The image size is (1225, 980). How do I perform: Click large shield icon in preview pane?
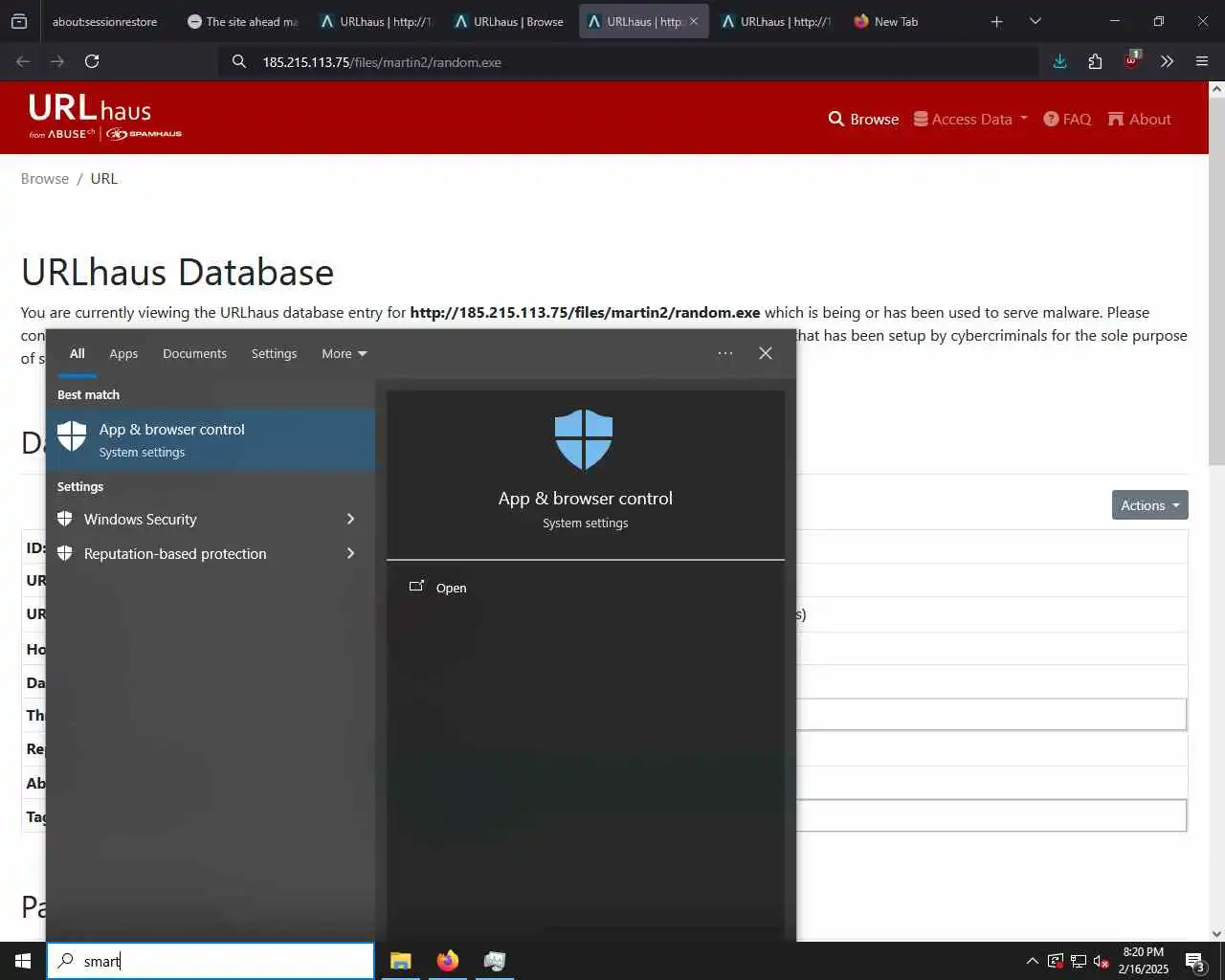(x=584, y=439)
